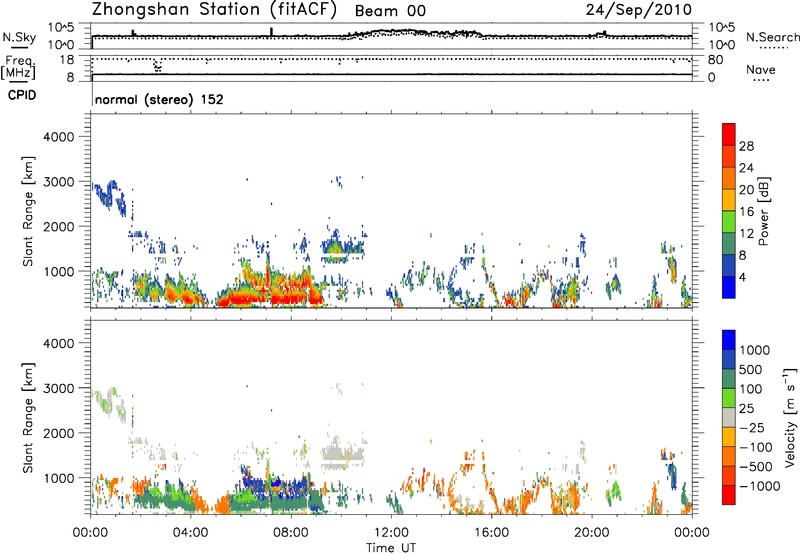Click the '04:00' time tick label
The image size is (800, 554).
190,533
